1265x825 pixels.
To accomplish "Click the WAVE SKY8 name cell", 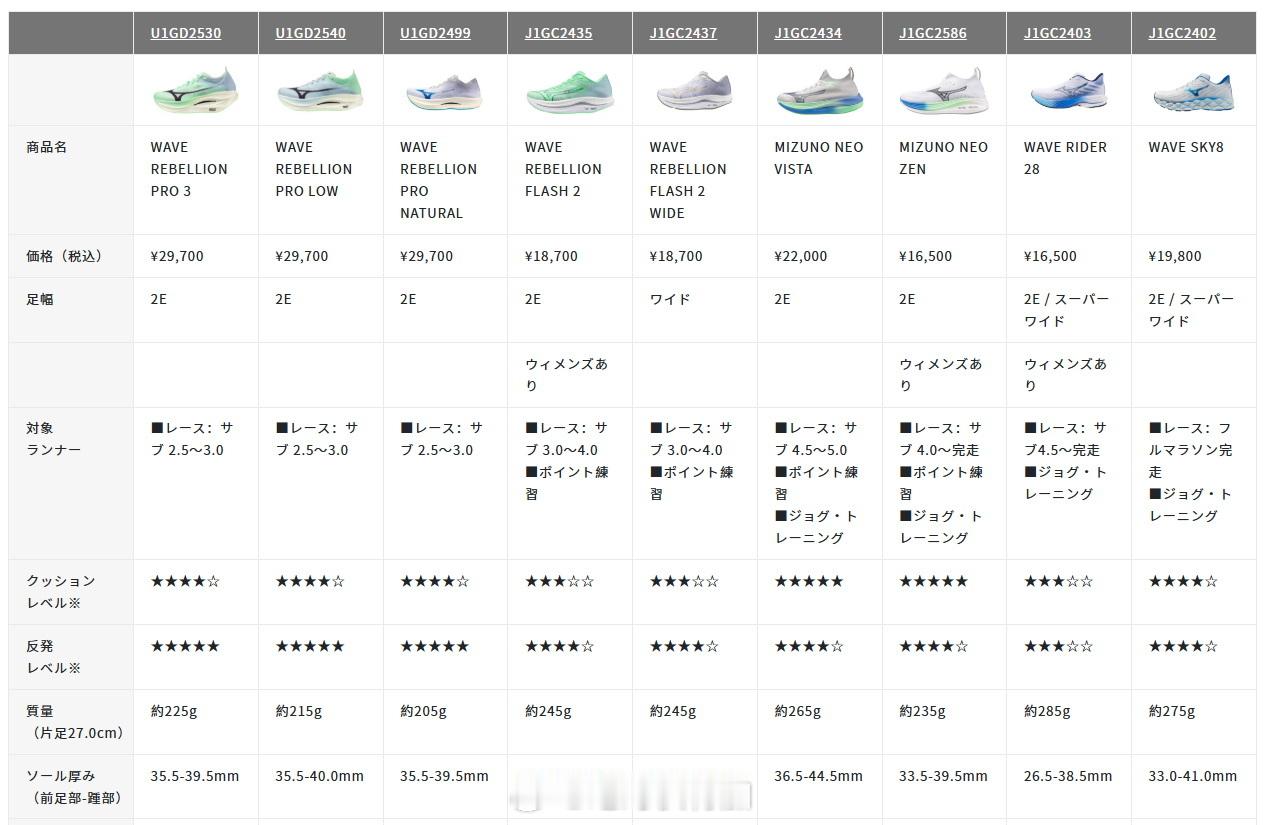I will tap(1194, 180).
